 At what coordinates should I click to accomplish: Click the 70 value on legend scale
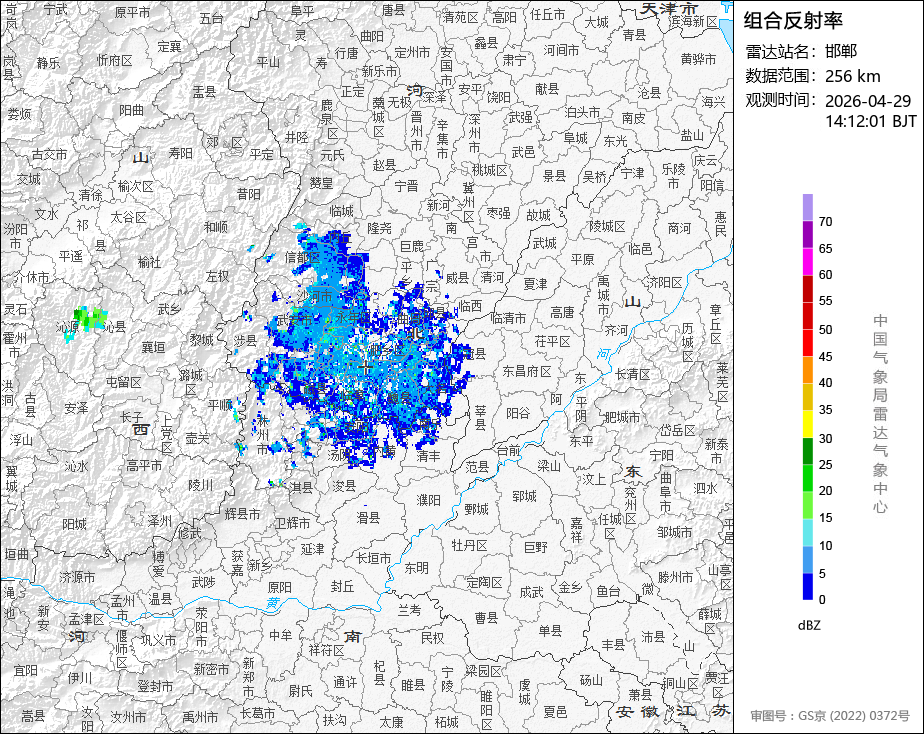click(x=826, y=222)
